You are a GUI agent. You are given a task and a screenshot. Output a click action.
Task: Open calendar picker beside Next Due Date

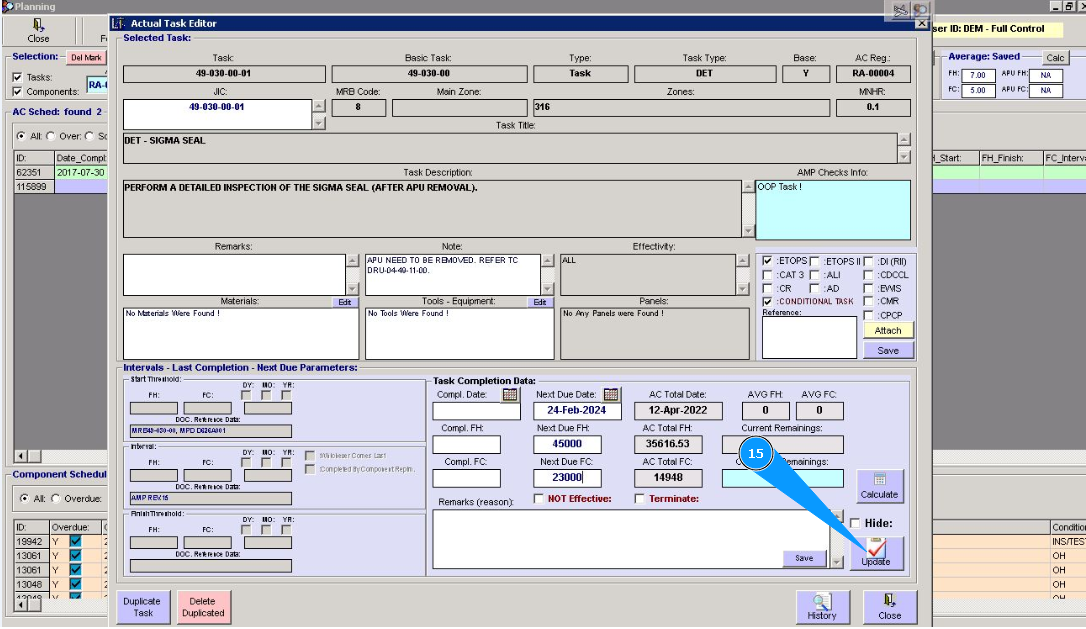611,395
